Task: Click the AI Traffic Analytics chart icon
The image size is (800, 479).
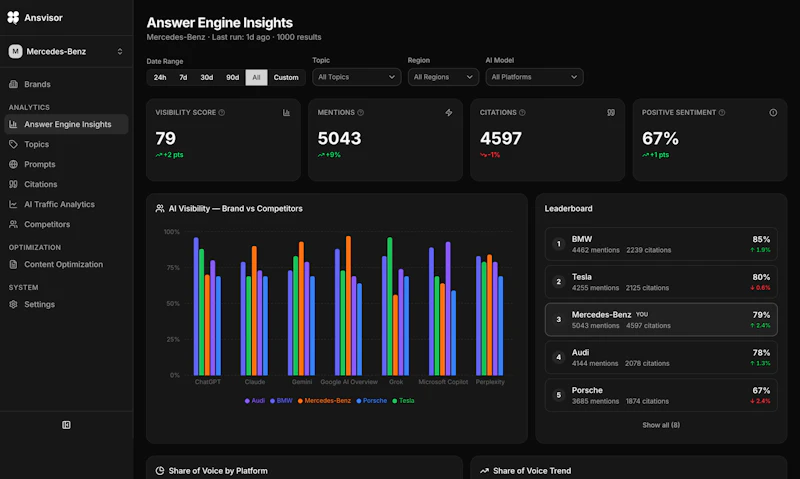Action: point(13,204)
